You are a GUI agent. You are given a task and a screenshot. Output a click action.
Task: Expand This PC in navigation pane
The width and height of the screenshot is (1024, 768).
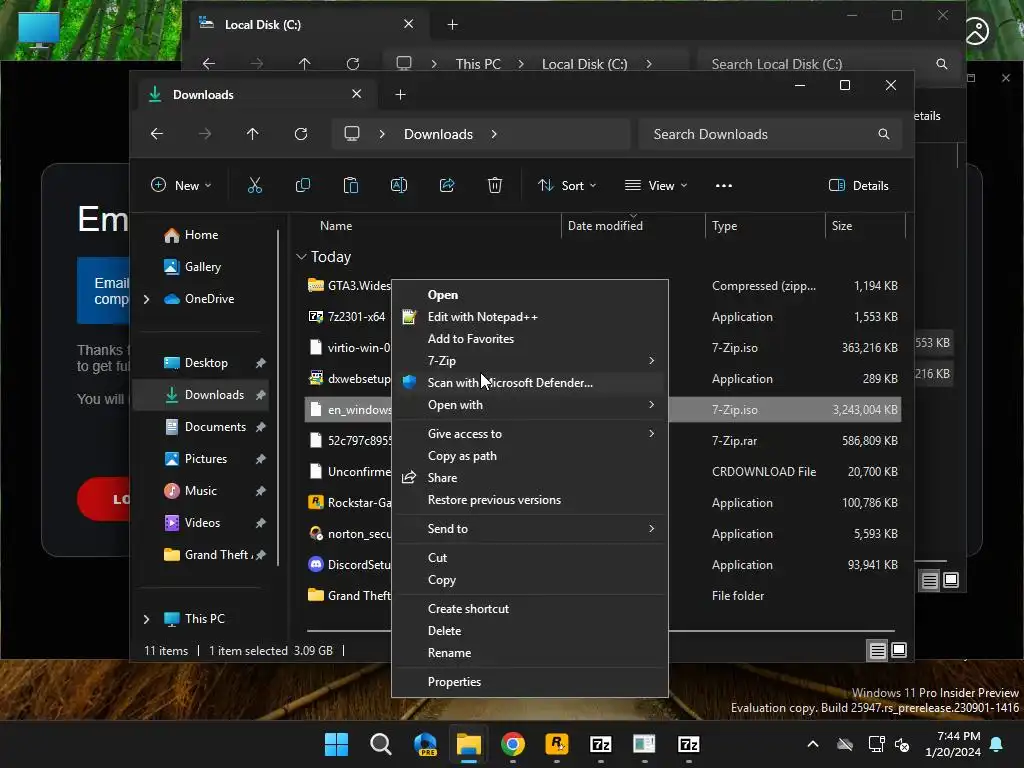click(x=146, y=619)
